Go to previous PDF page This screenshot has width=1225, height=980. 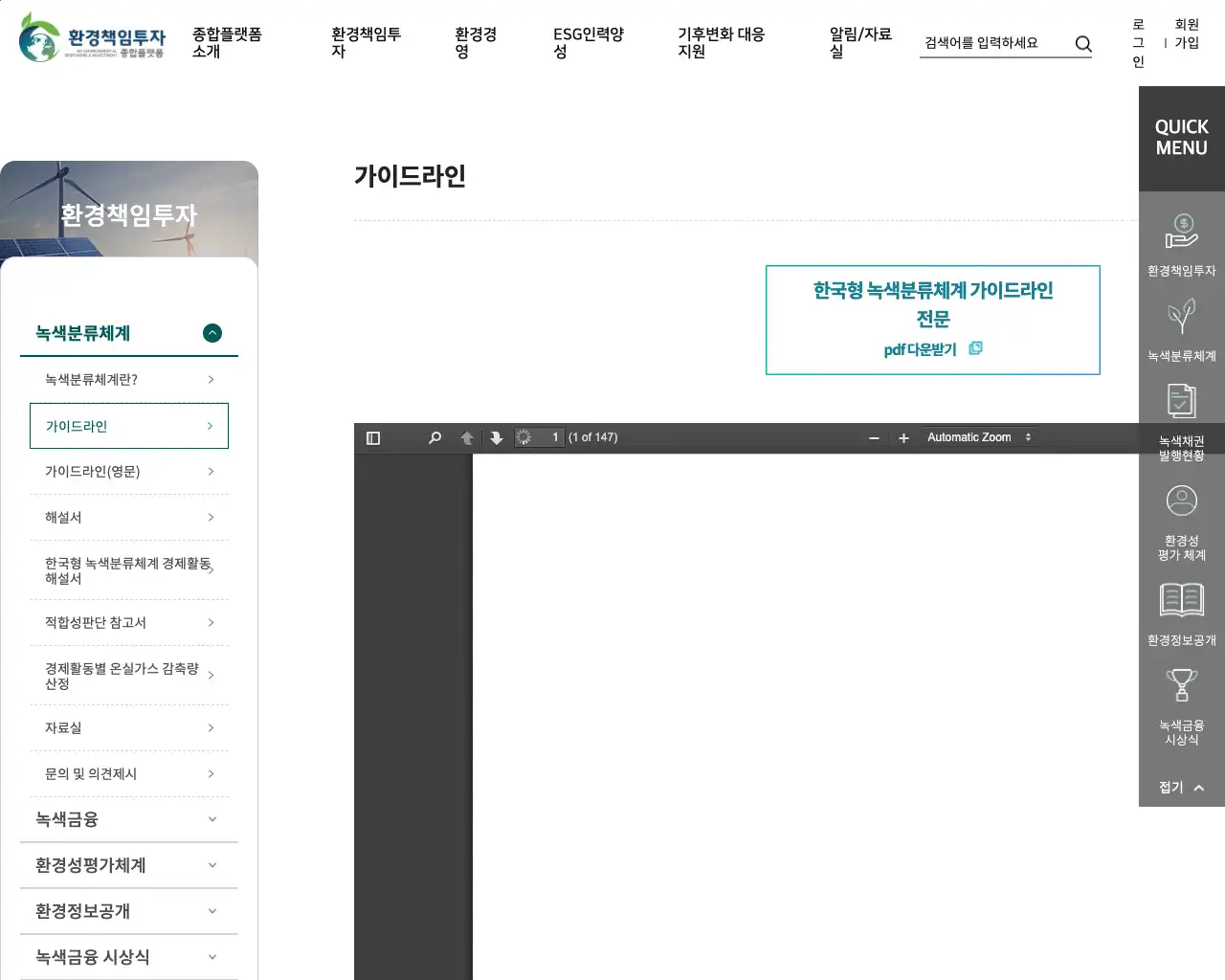467,438
